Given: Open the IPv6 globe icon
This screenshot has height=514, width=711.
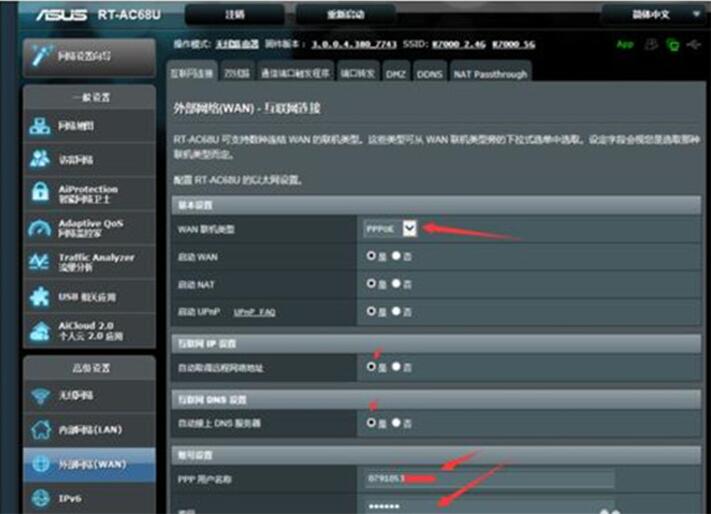Looking at the screenshot, I should click(x=41, y=498).
